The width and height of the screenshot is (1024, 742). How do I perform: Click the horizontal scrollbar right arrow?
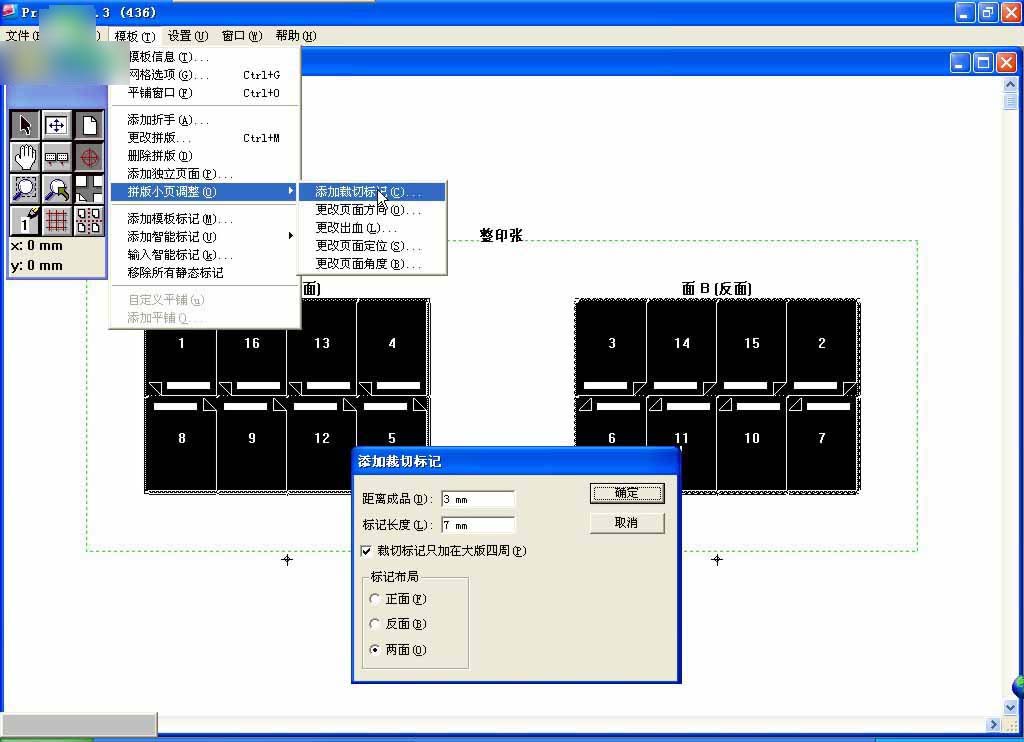point(993,724)
